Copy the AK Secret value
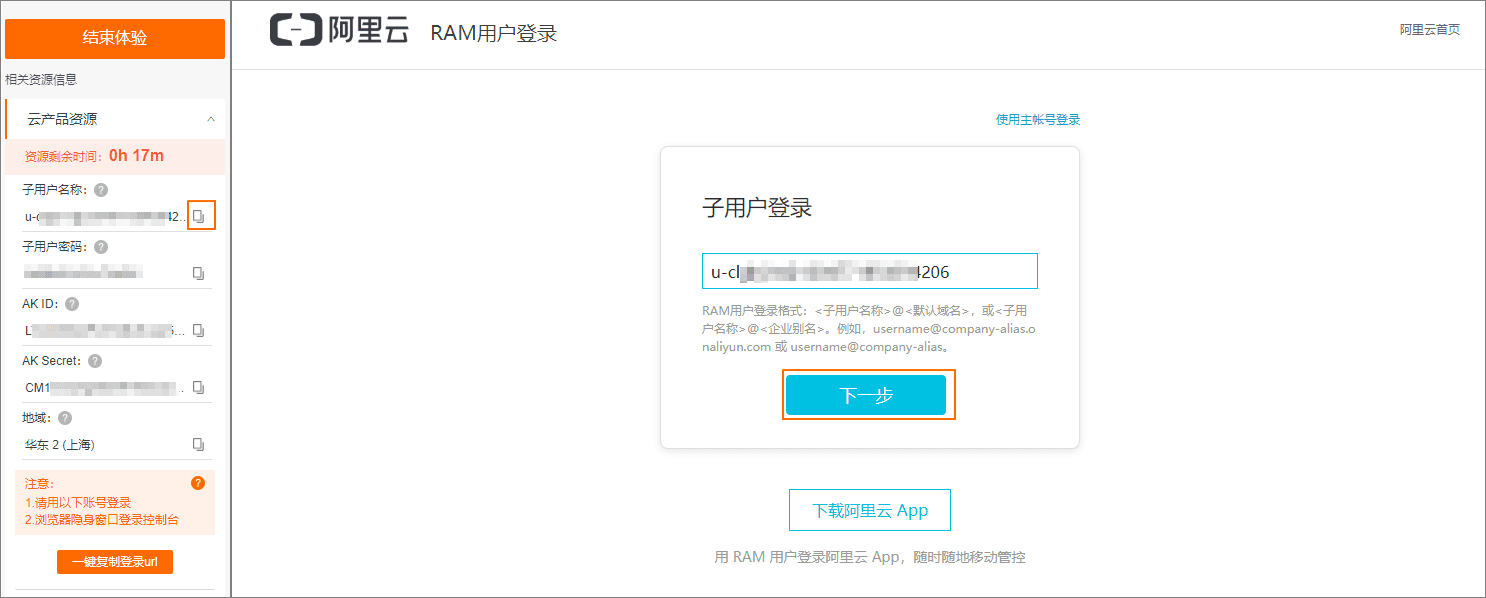Viewport: 1486px width, 598px height. click(x=199, y=387)
